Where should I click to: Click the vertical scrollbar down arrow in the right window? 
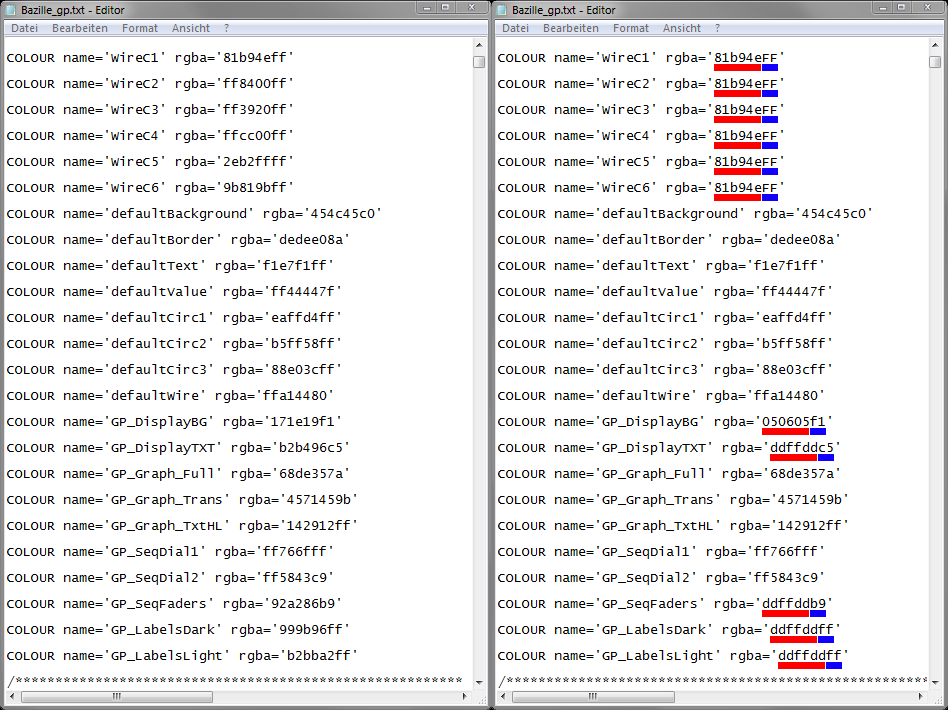(935, 682)
